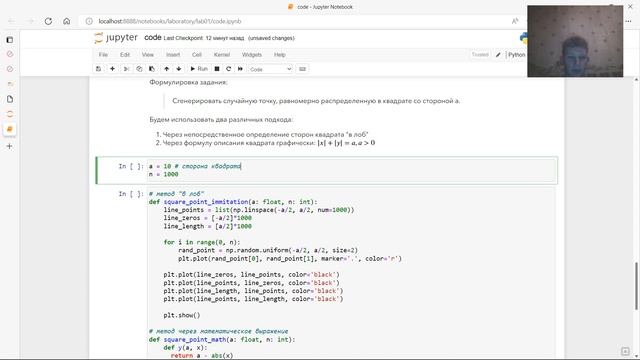Switch to the second sidebar tab
640x360 pixels.
coord(10,69)
